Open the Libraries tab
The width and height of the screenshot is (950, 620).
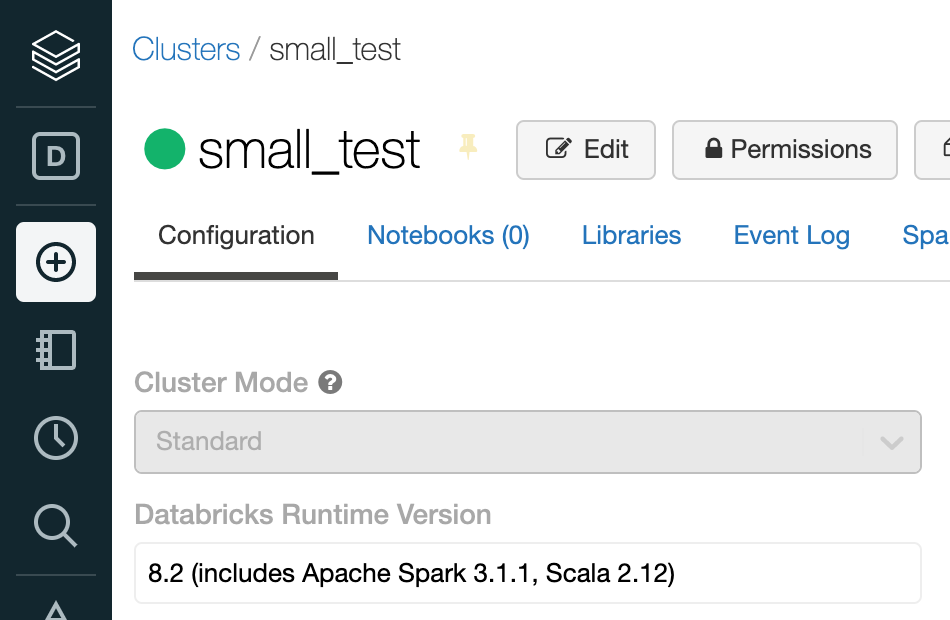[x=631, y=235]
